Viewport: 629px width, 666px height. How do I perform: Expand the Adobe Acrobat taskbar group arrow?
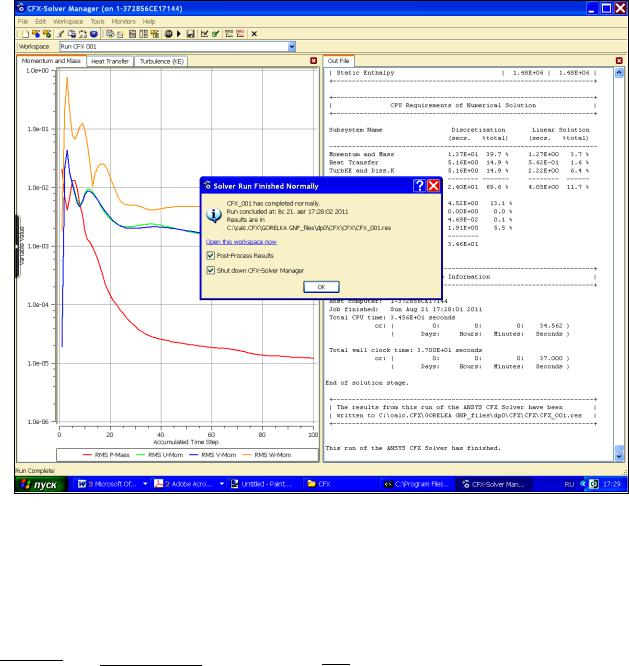point(221,484)
